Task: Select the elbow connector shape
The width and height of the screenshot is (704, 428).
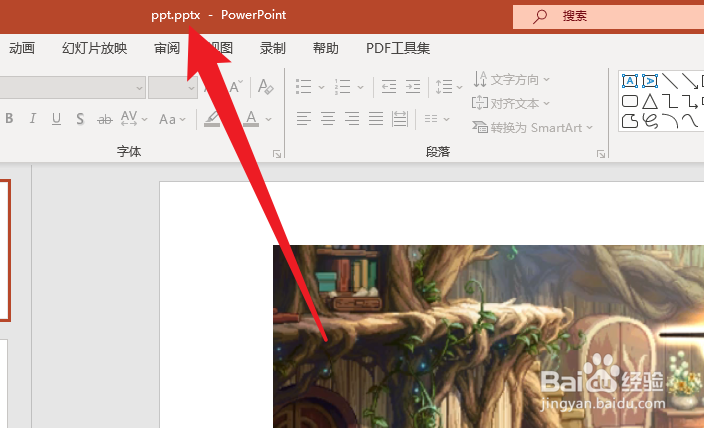Action: (x=670, y=101)
